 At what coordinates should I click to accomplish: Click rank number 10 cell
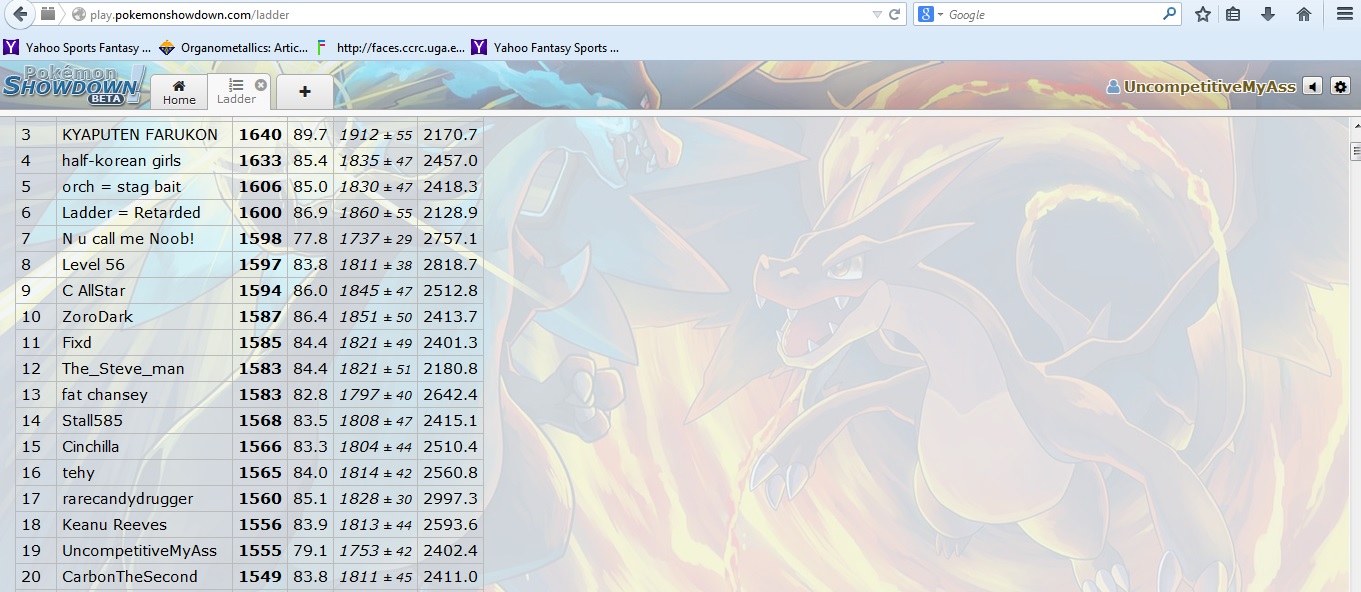coord(35,316)
